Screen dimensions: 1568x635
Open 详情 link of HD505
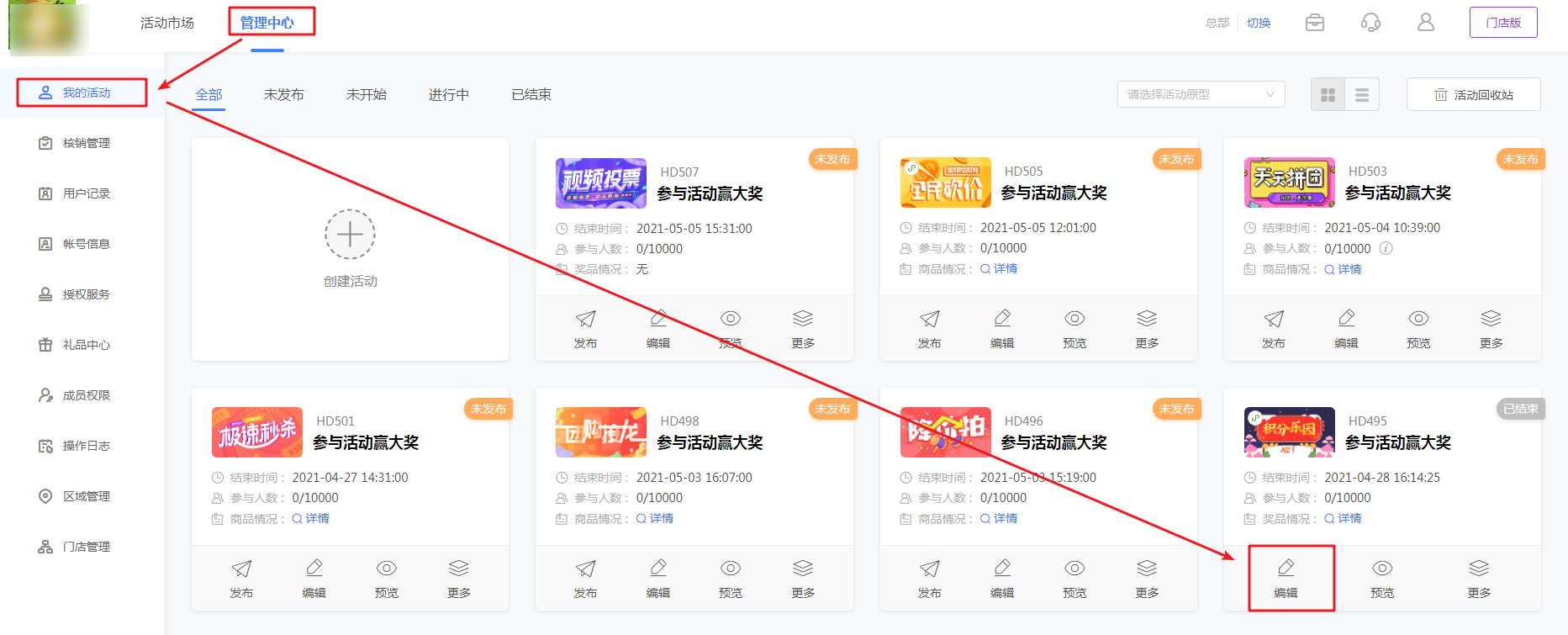(x=999, y=269)
